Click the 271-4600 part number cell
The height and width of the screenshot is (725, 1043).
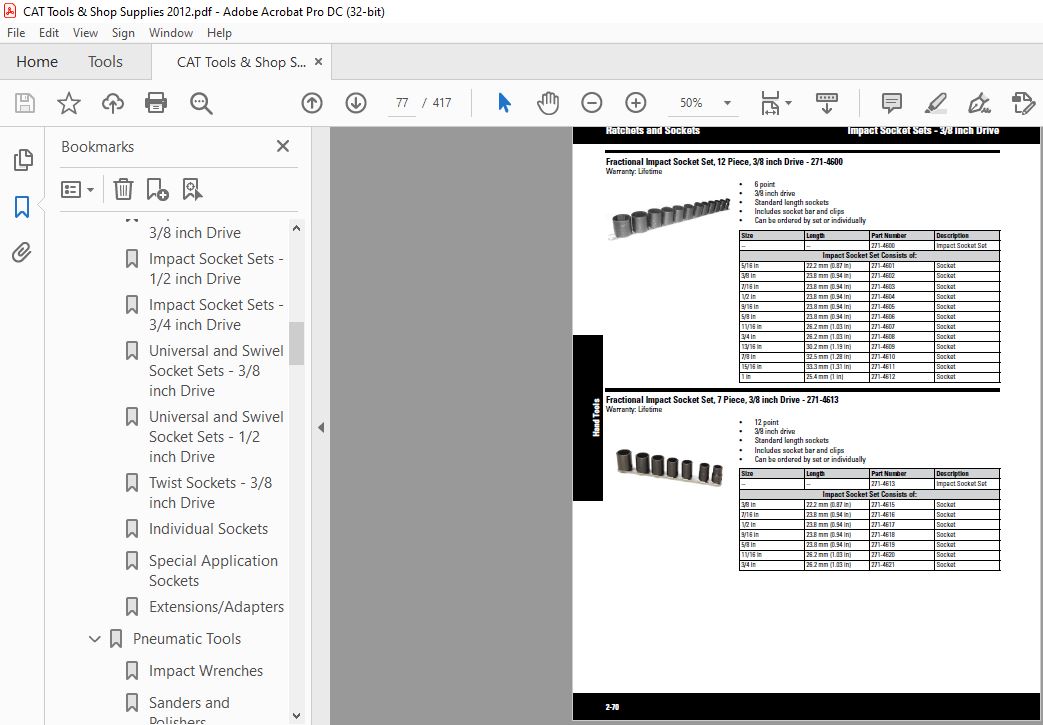pyautogui.click(x=901, y=245)
